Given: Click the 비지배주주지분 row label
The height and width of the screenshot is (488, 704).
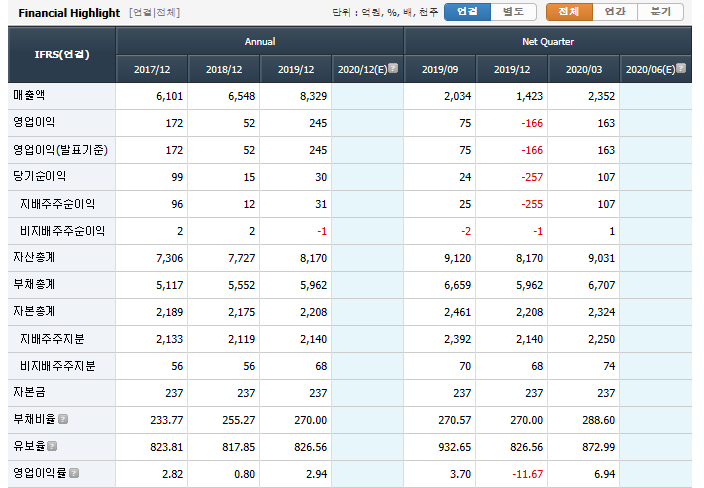Looking at the screenshot, I should click(x=57, y=366).
